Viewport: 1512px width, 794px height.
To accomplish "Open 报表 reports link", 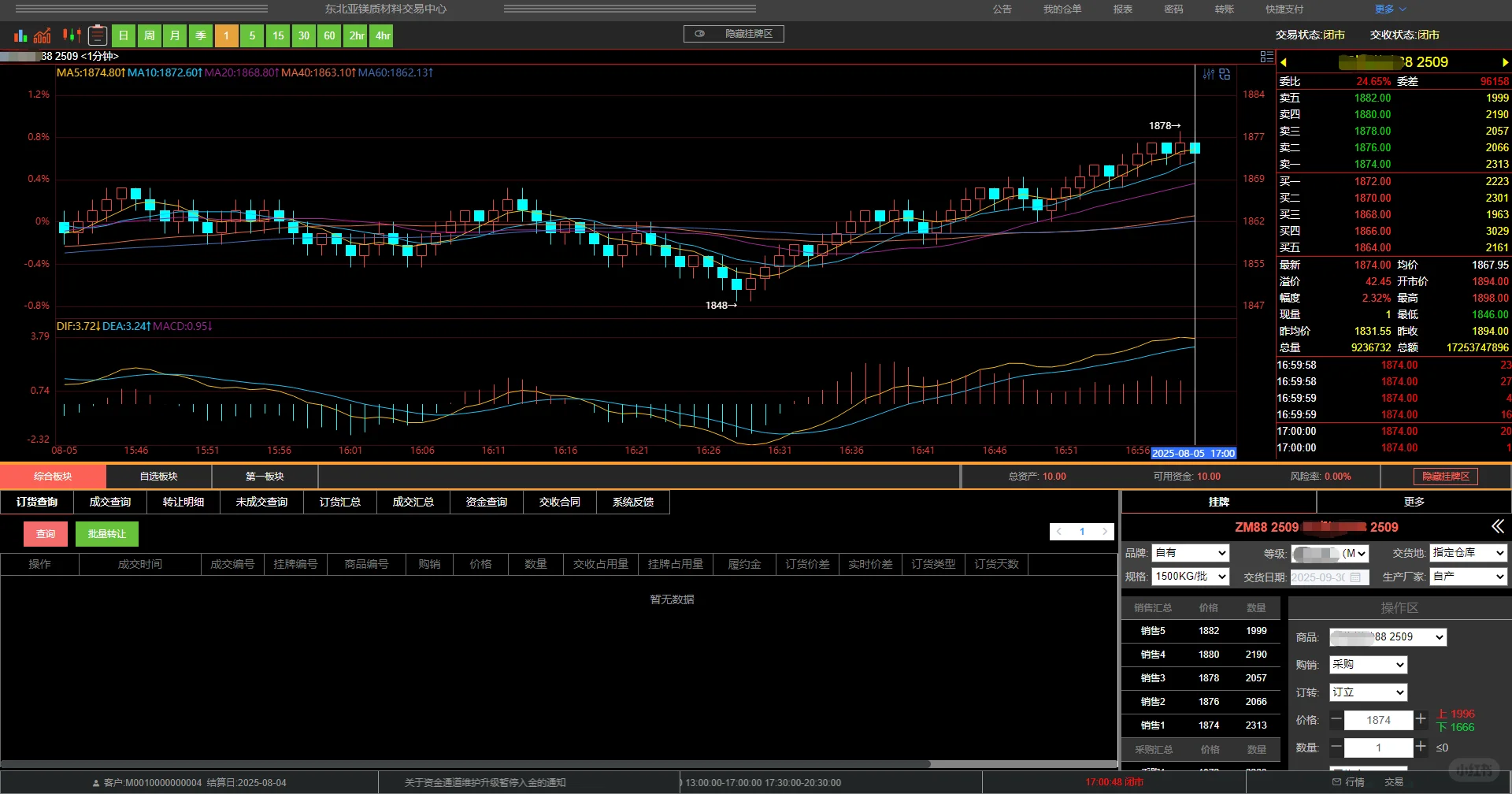I will [x=1123, y=9].
